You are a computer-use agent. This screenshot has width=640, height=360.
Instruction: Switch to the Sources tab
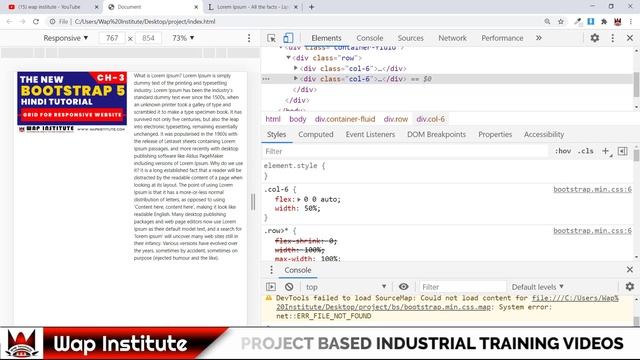(411, 38)
